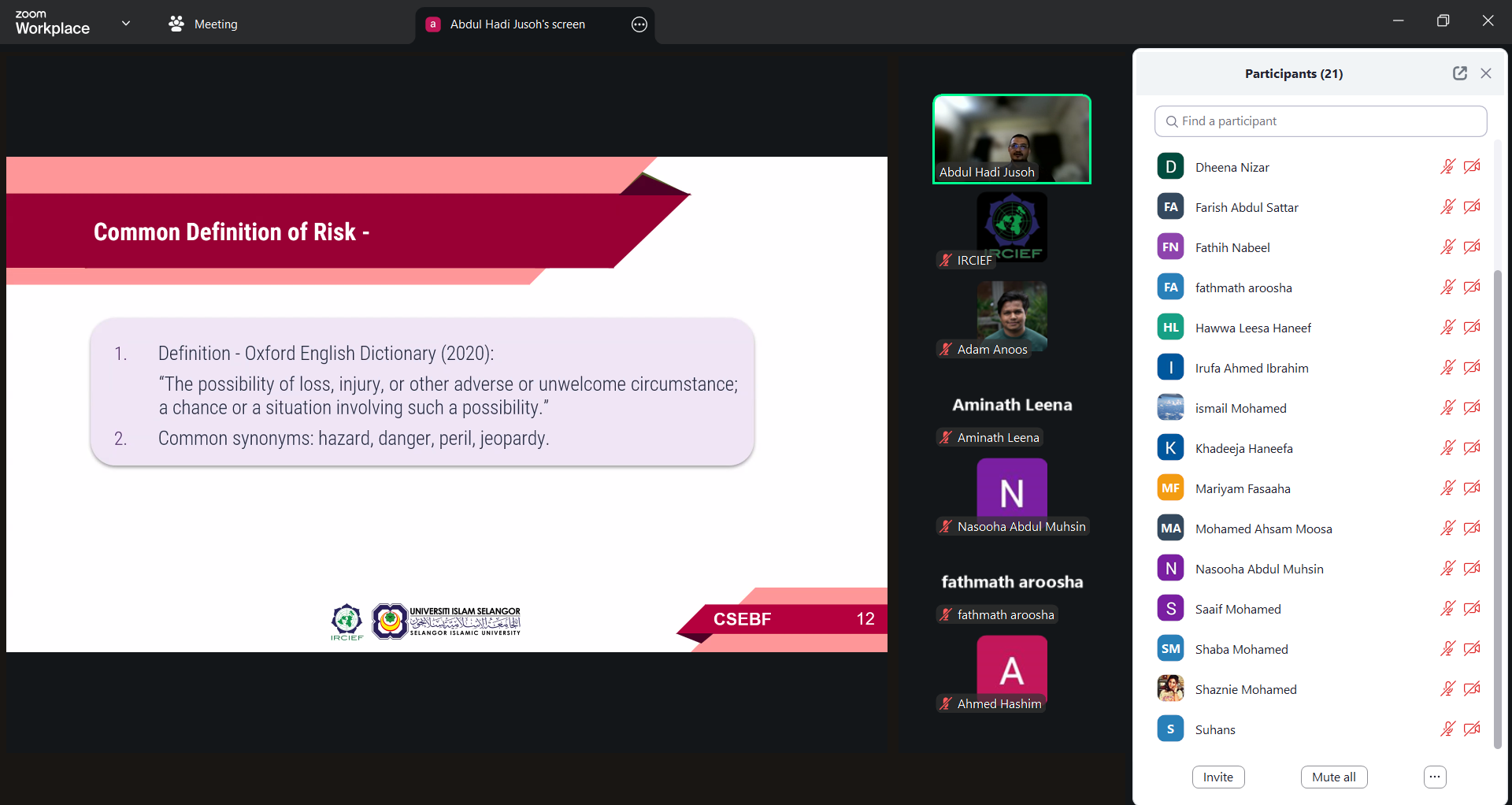Toggle Fathih Nabeel's microphone mute
This screenshot has width=1512, height=805.
click(1447, 247)
